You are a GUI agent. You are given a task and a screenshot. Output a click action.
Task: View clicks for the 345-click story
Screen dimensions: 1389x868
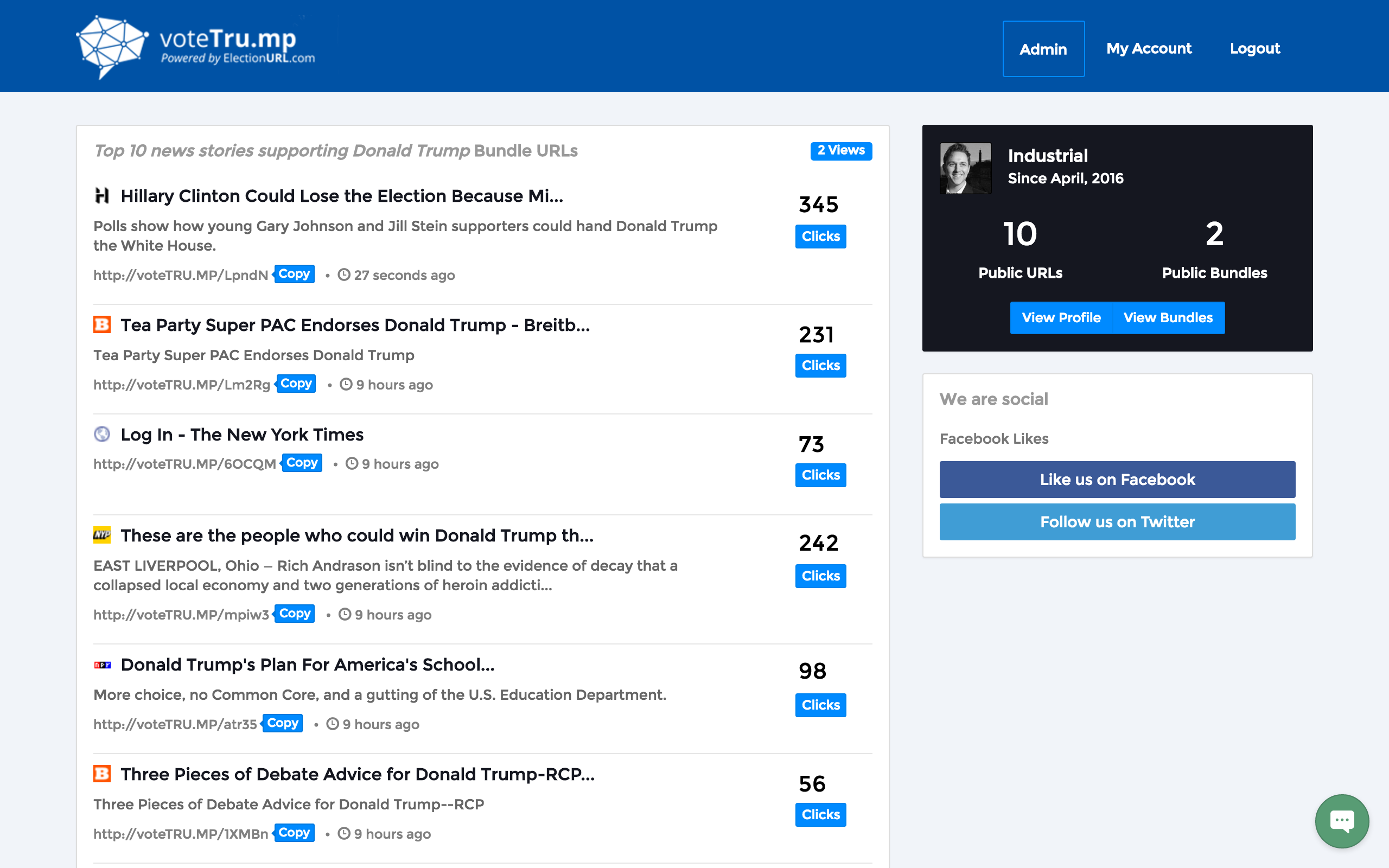click(x=820, y=236)
